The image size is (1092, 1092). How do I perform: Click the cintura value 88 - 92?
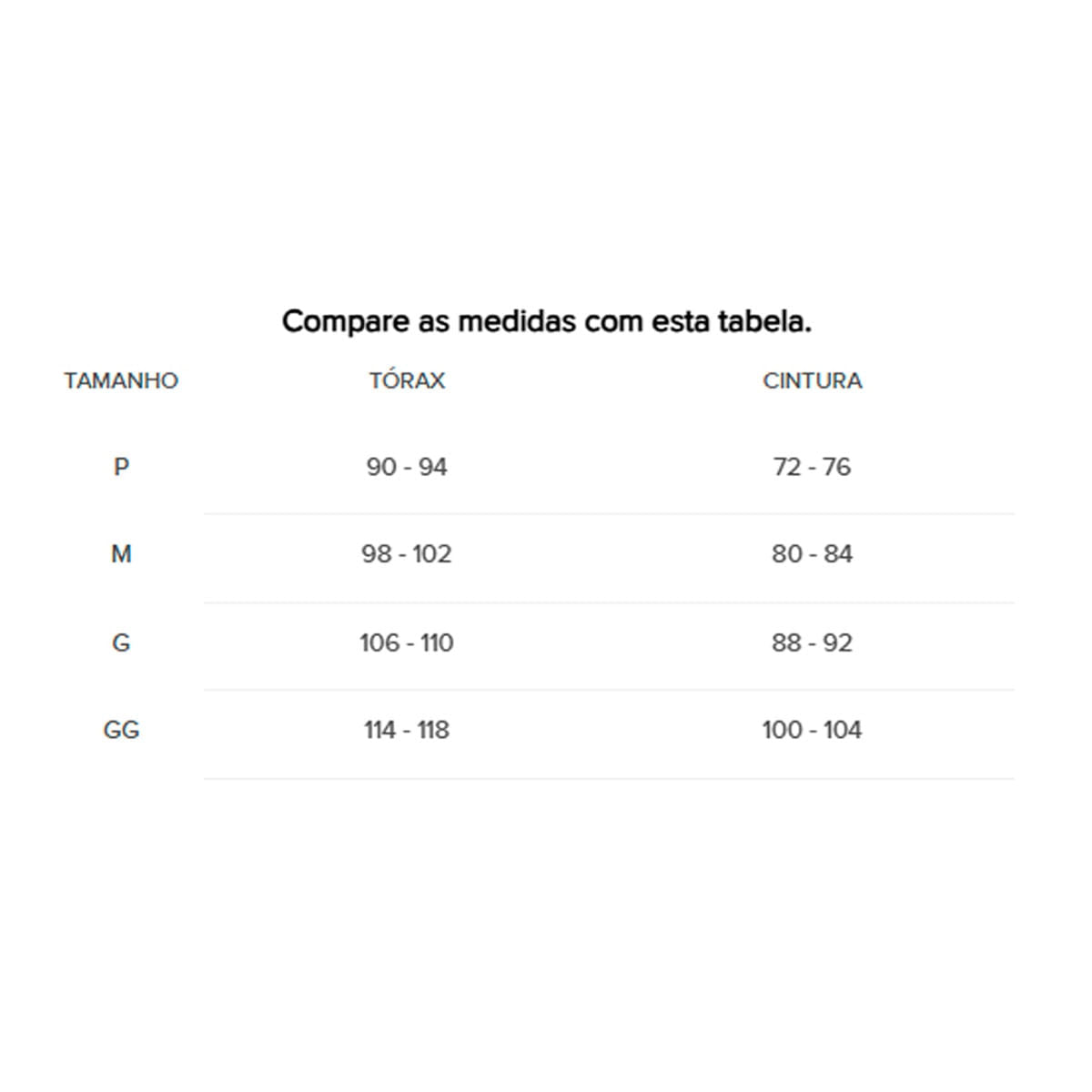[812, 642]
